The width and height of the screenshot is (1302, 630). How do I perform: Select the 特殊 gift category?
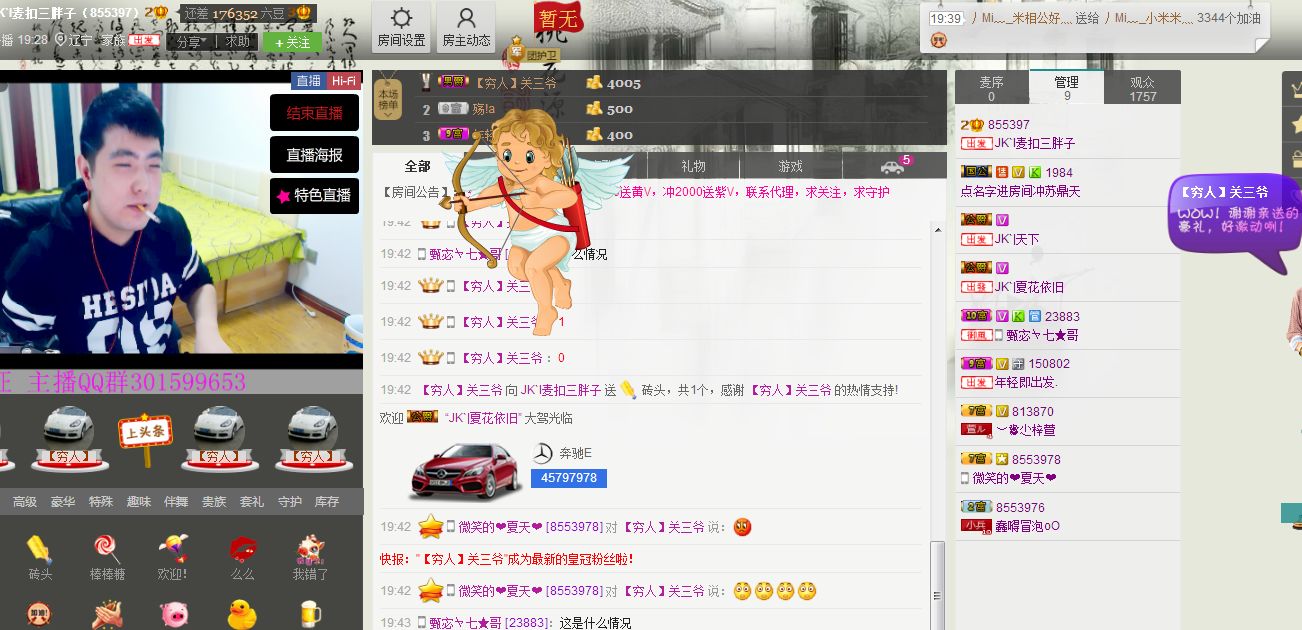pos(101,502)
